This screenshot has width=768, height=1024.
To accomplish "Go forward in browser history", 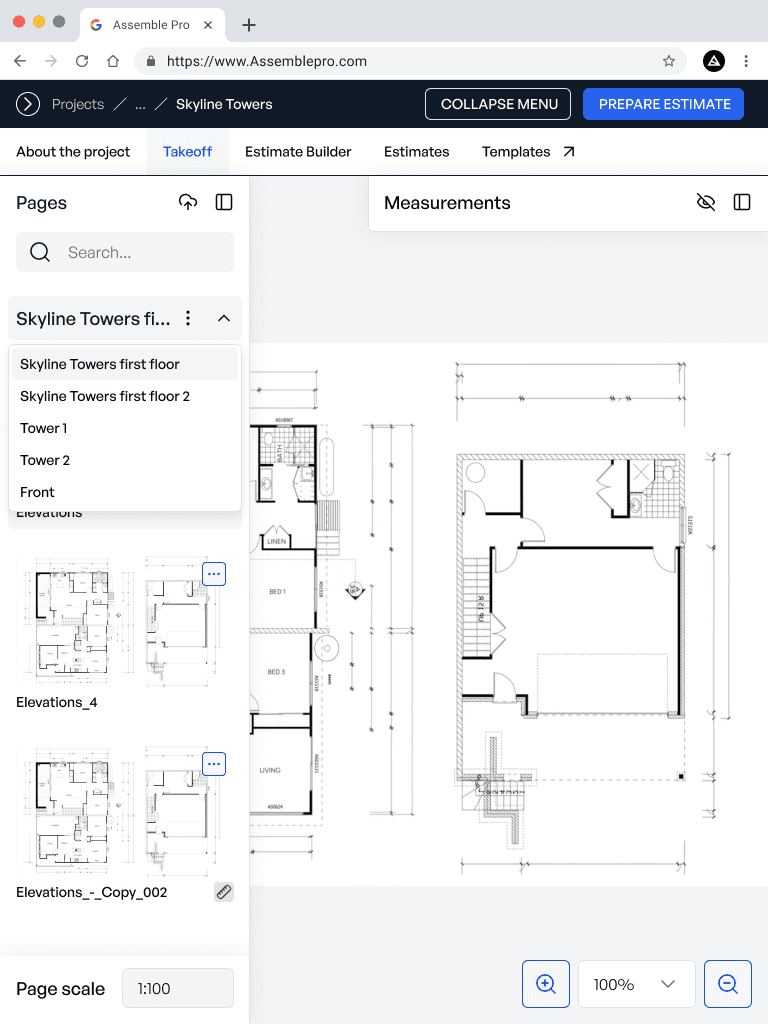I will coord(51,61).
